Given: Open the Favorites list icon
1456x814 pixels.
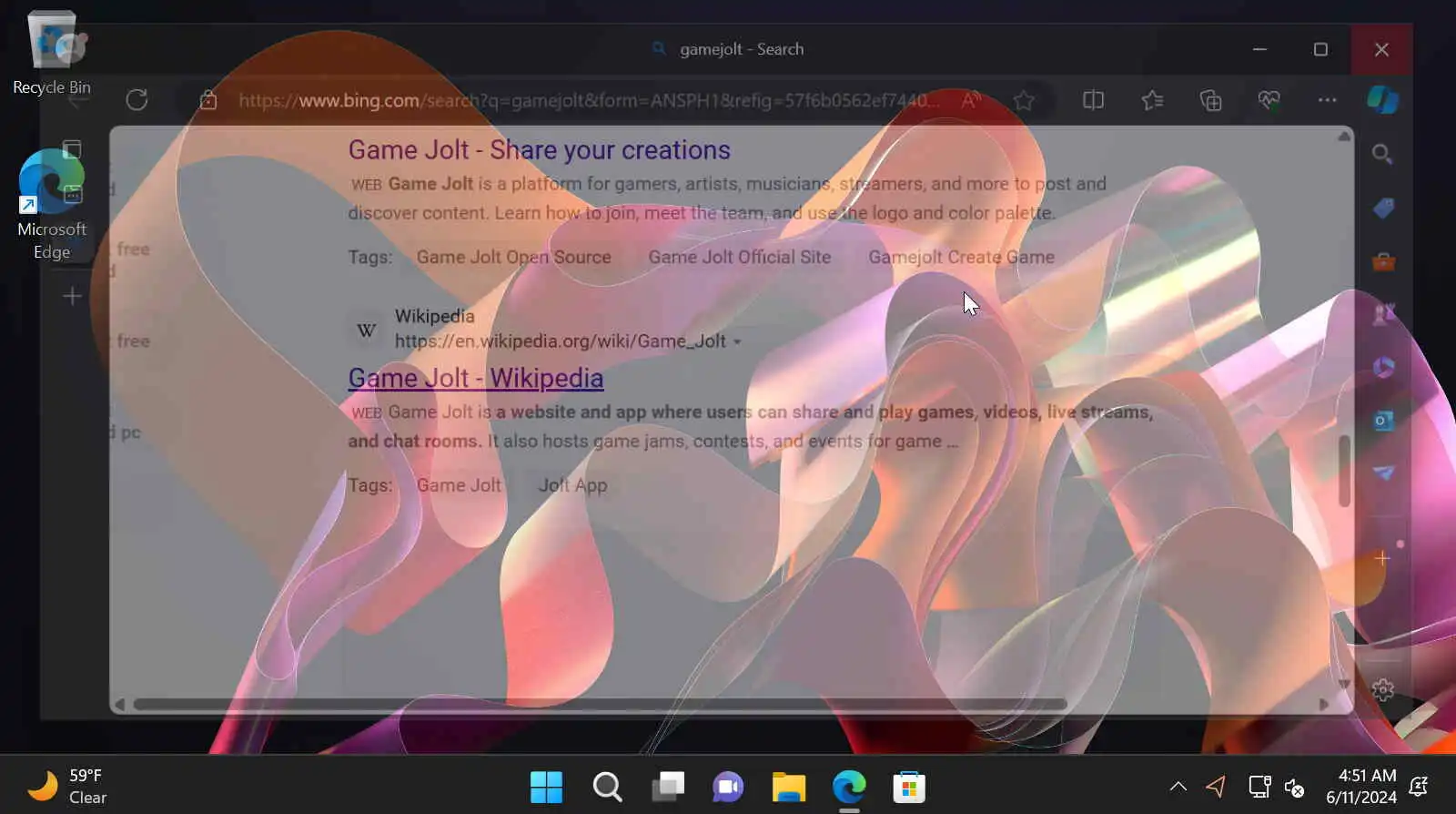Looking at the screenshot, I should (x=1152, y=100).
